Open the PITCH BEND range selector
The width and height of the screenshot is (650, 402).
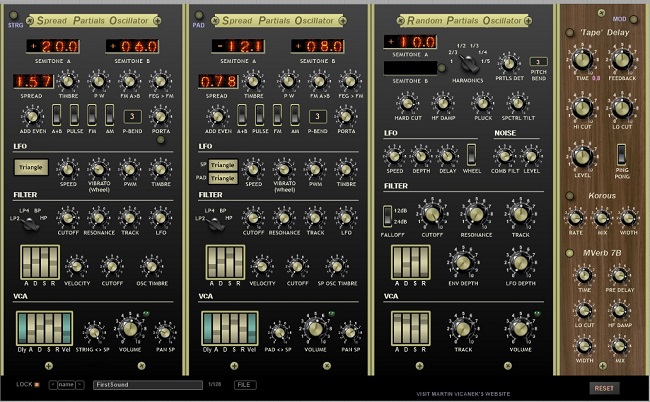(x=538, y=63)
